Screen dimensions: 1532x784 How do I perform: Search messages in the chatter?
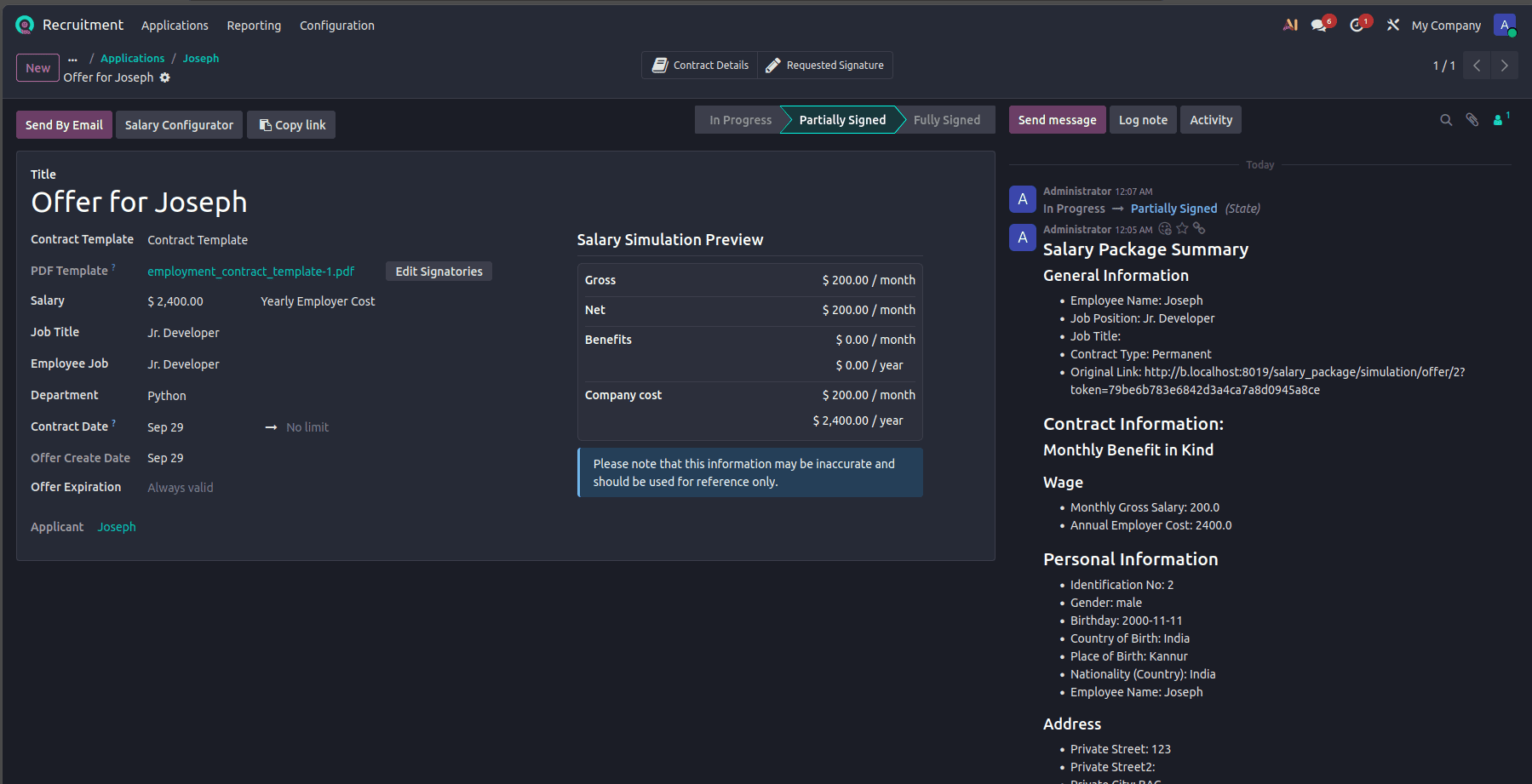click(1446, 120)
